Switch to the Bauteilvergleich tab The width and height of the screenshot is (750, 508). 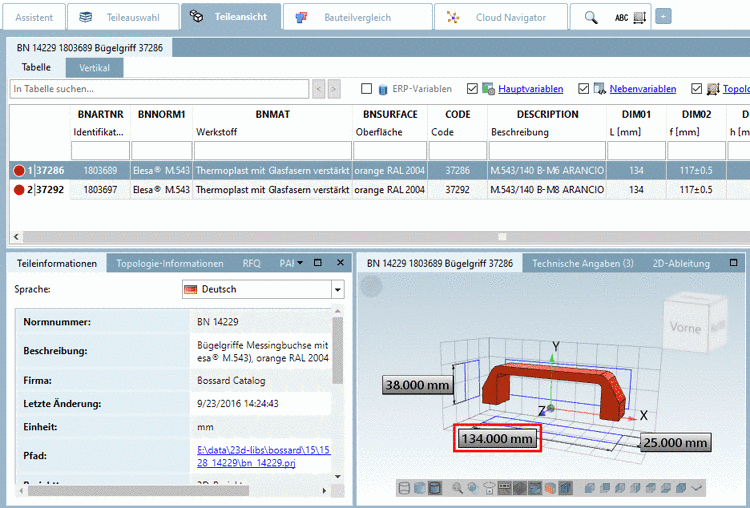pos(356,17)
